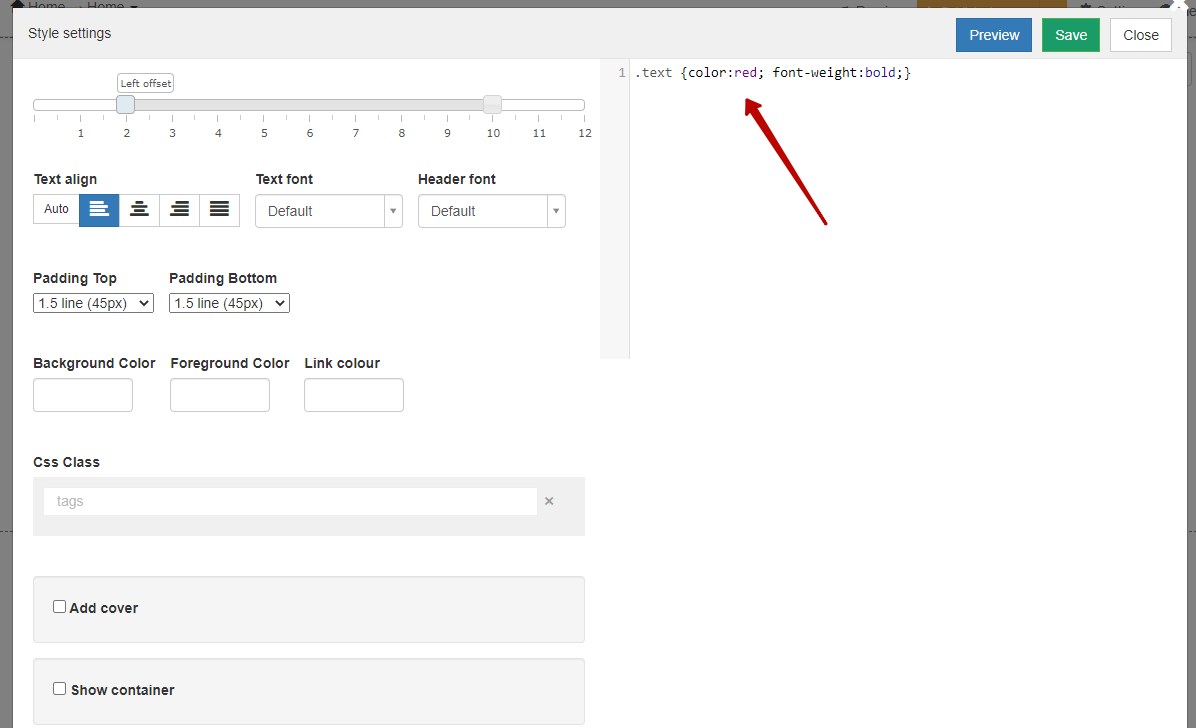Focus the Css Class tags input
This screenshot has height=728, width=1196.
click(x=290, y=501)
